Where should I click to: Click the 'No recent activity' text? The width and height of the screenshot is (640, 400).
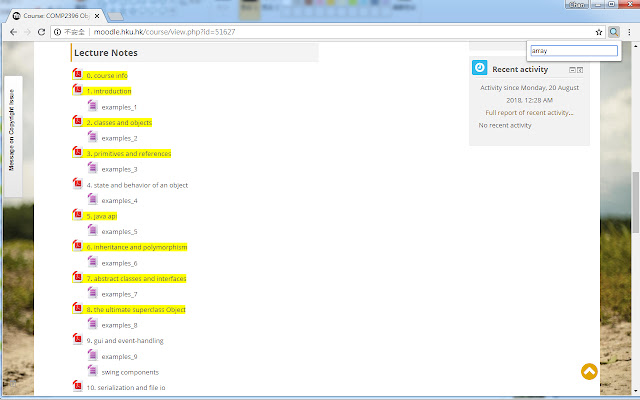tap(505, 125)
